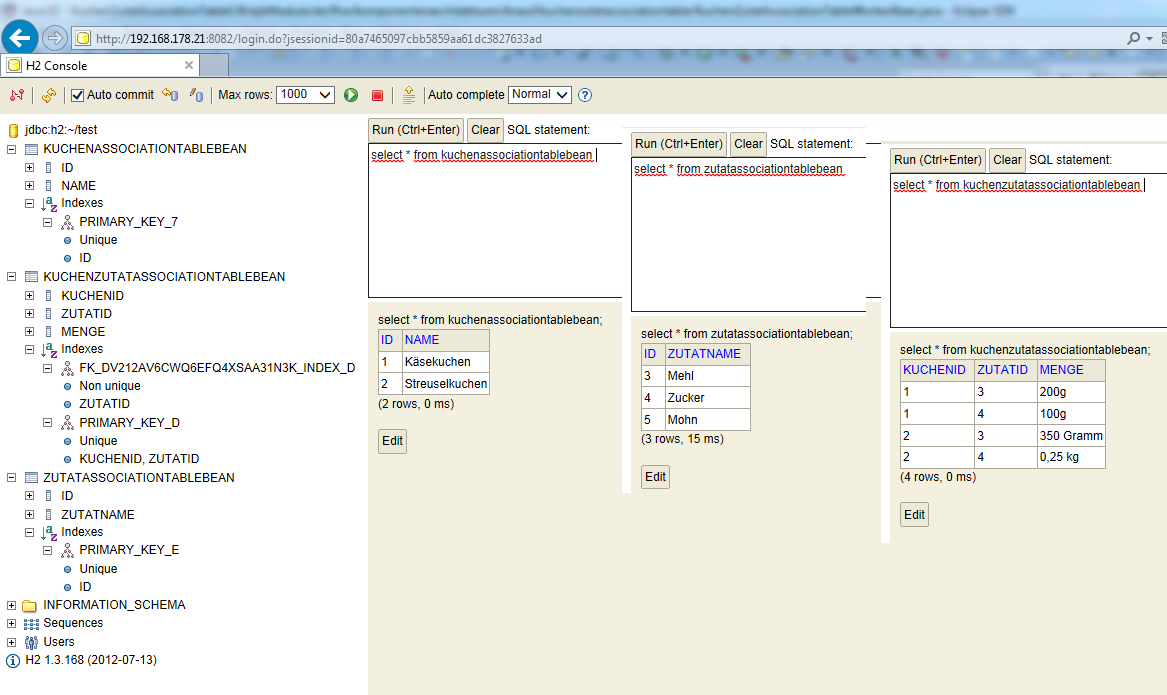1167x695 pixels.
Task: Click Edit below kuchenzutatassociationtablebean results
Action: coord(914,514)
